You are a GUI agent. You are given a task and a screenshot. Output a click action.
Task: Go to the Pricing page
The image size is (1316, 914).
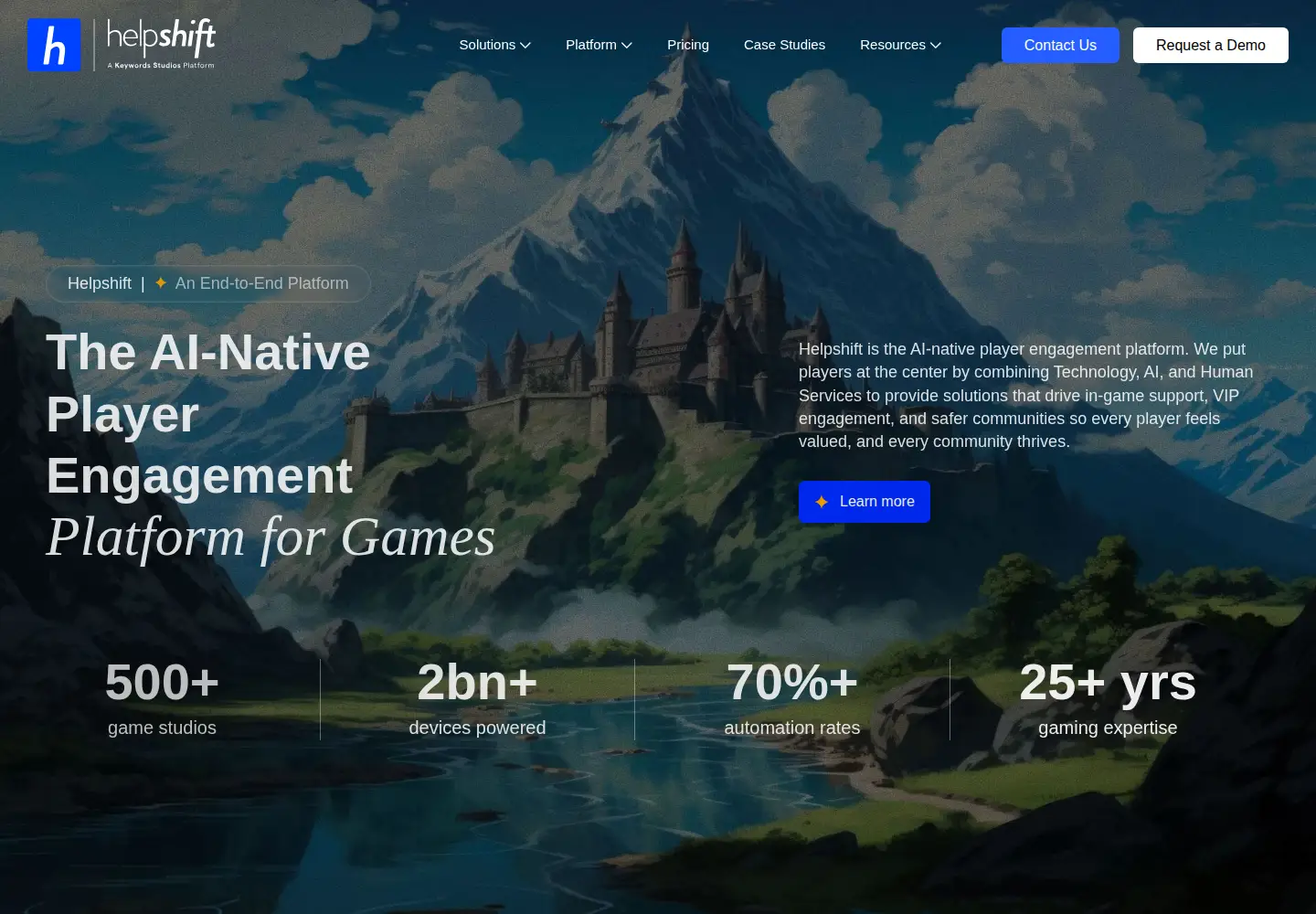tap(688, 45)
